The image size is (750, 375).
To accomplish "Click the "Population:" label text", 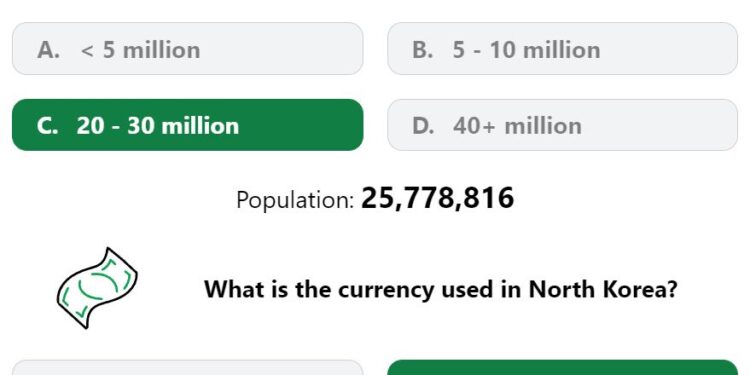I will pyautogui.click(x=295, y=200).
